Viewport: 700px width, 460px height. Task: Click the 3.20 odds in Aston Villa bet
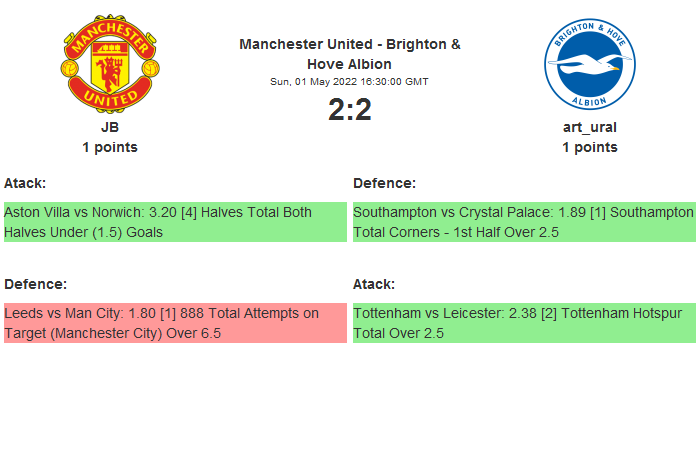[162, 212]
